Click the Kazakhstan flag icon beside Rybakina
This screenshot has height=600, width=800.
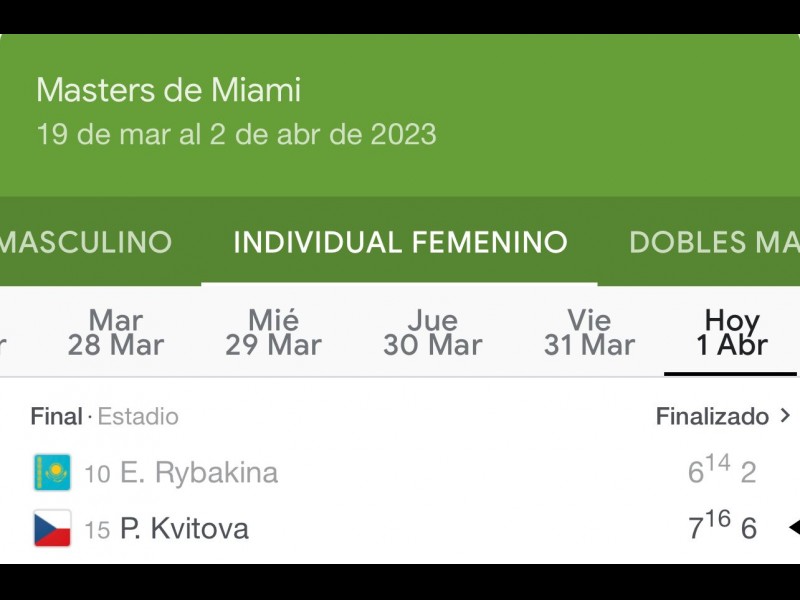(x=52, y=472)
